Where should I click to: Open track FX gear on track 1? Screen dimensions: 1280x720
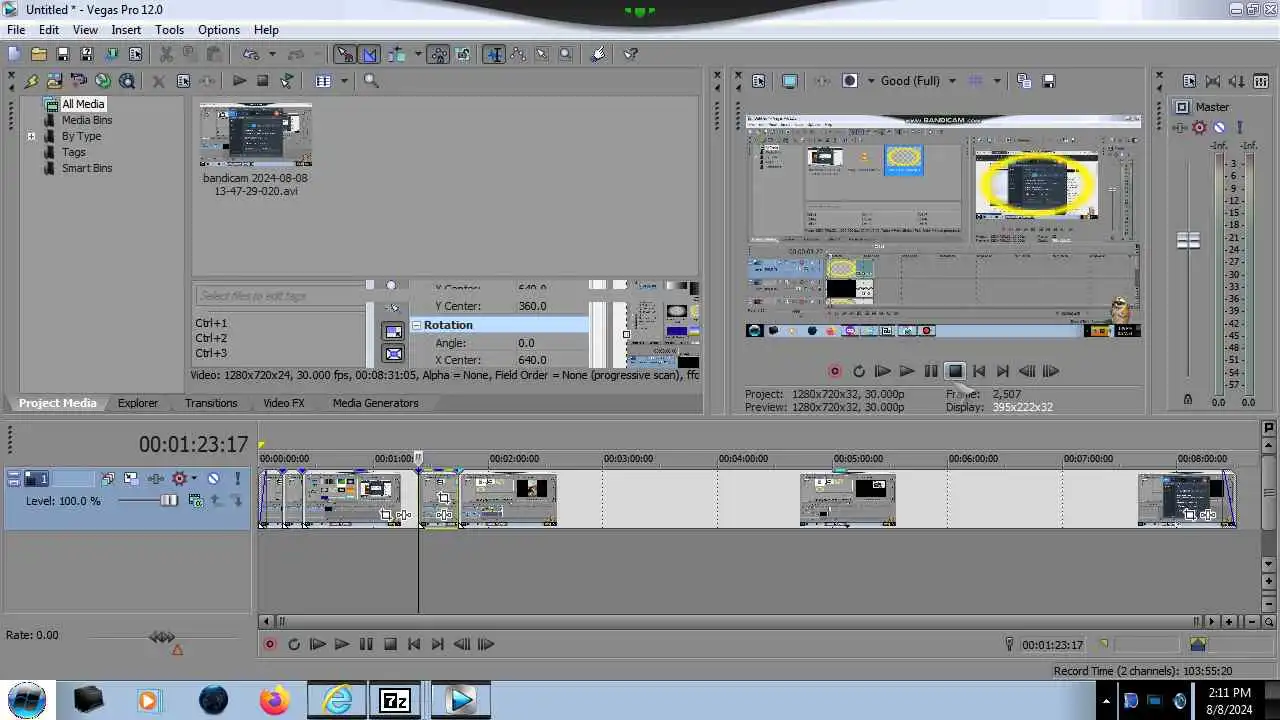click(179, 478)
